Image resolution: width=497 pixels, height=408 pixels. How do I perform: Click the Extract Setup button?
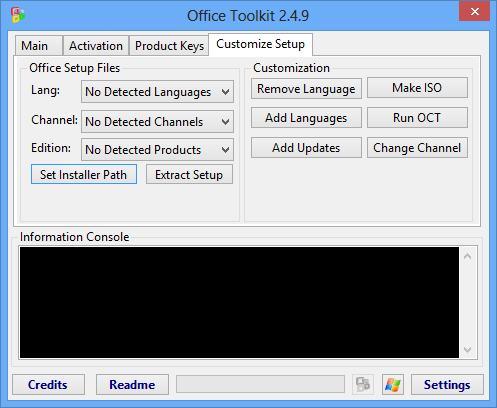(189, 174)
